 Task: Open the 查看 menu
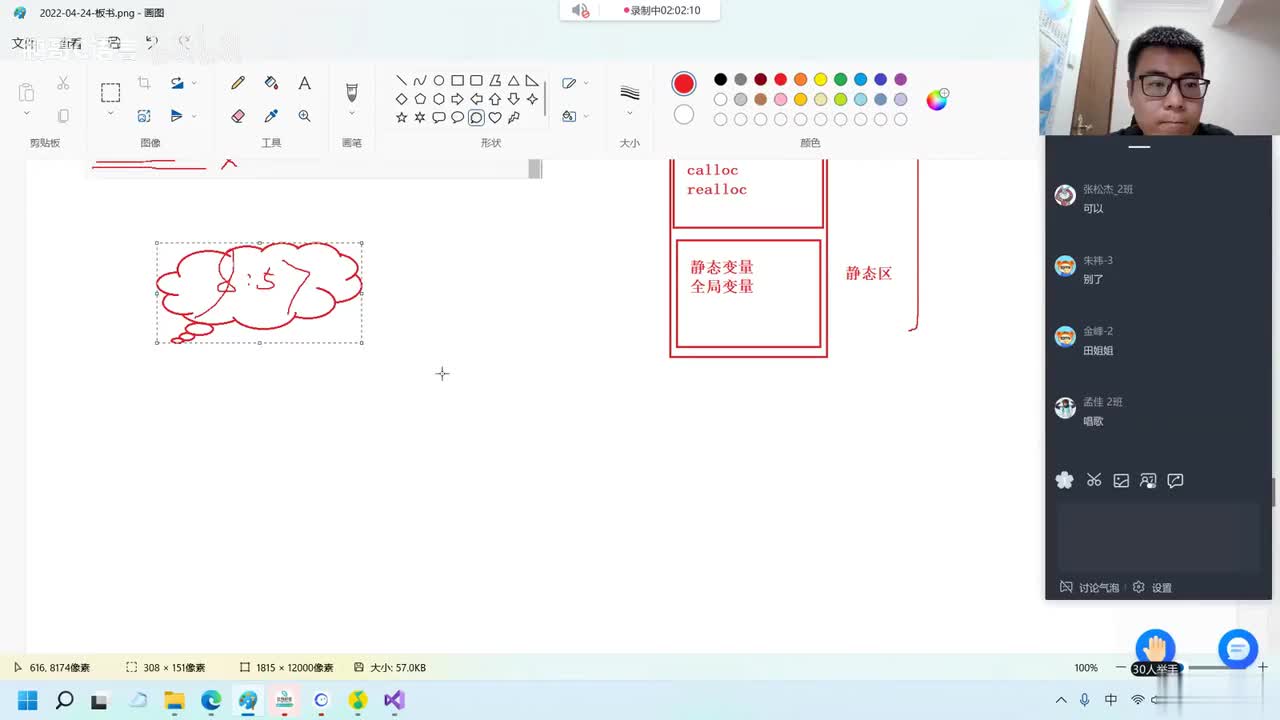[70, 43]
